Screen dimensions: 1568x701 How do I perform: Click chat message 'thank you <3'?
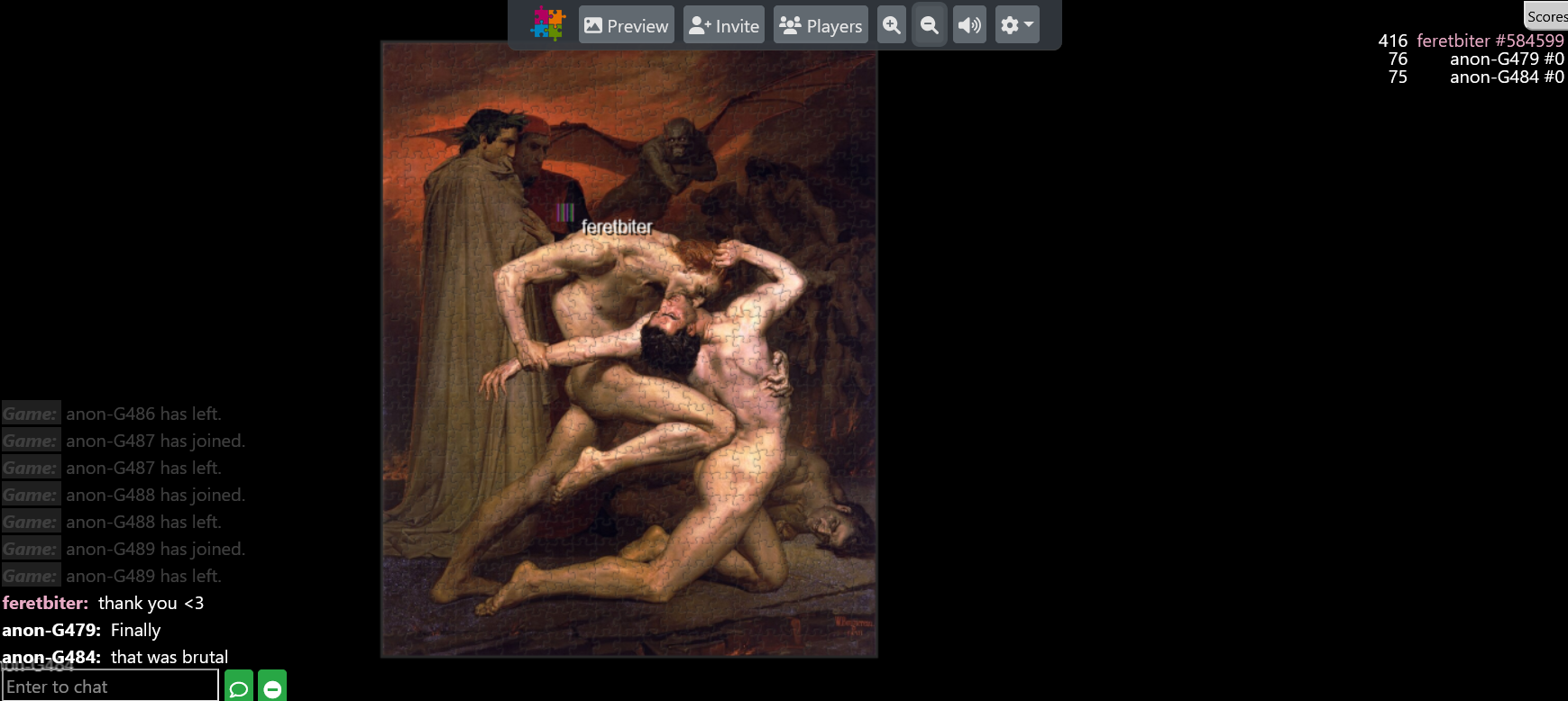(151, 603)
